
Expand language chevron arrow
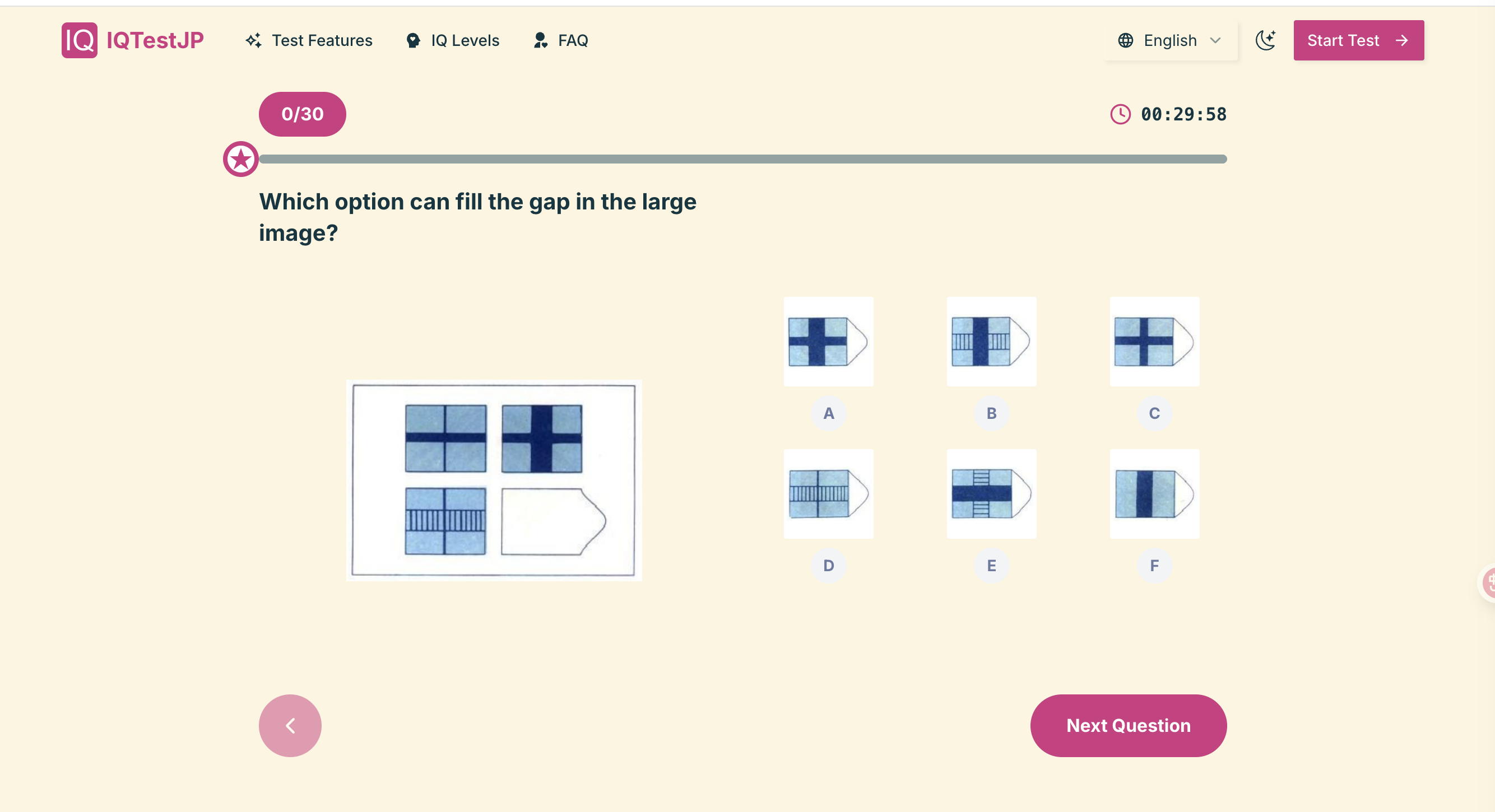pyautogui.click(x=1215, y=40)
